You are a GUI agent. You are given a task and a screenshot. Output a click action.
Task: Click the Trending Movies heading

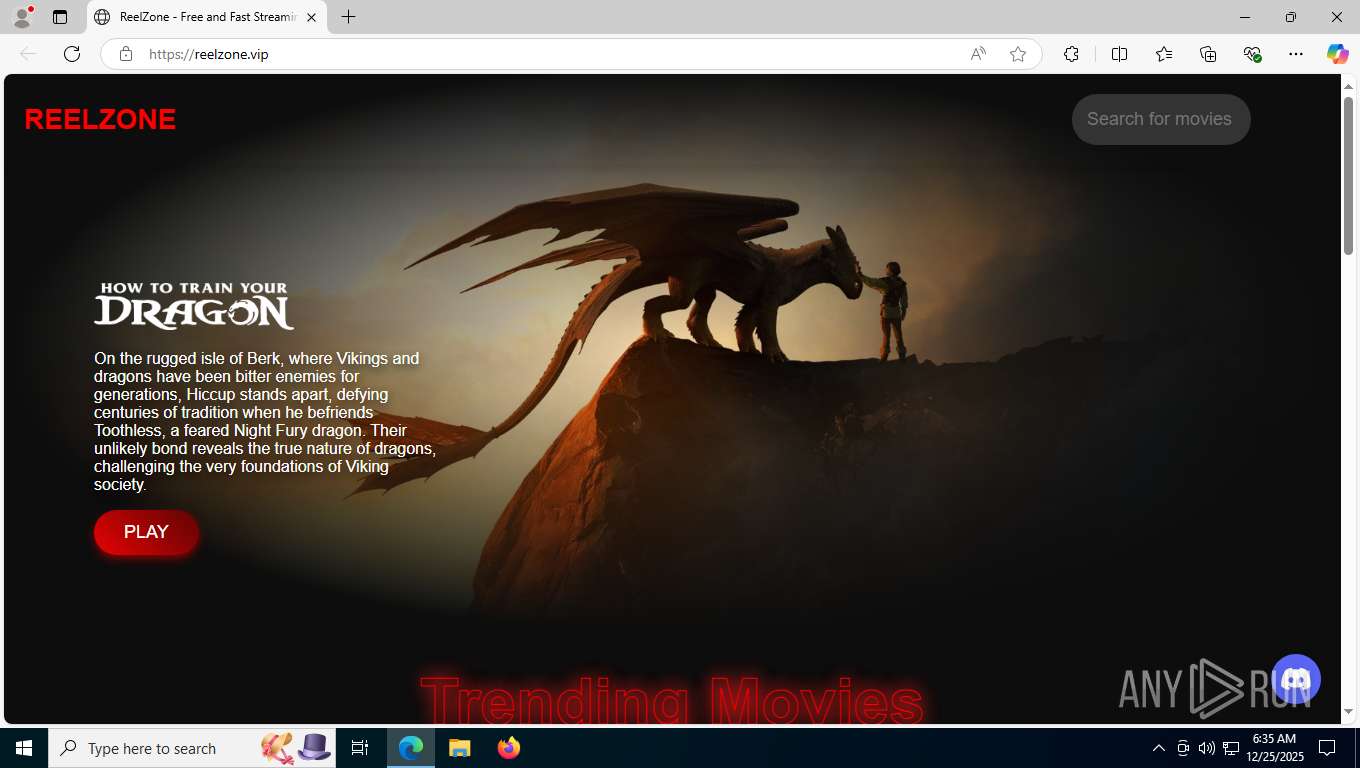point(671,700)
